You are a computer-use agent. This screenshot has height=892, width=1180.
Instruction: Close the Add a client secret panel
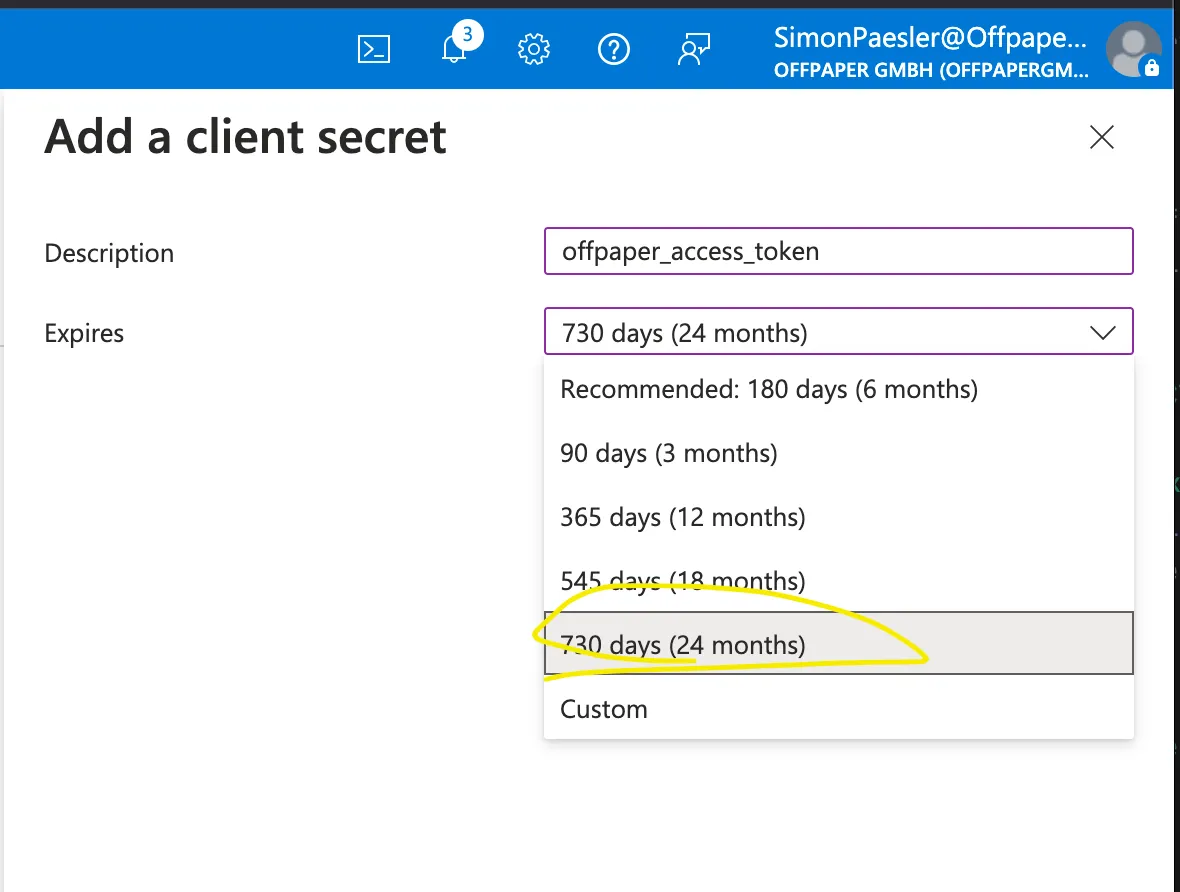[x=1102, y=137]
